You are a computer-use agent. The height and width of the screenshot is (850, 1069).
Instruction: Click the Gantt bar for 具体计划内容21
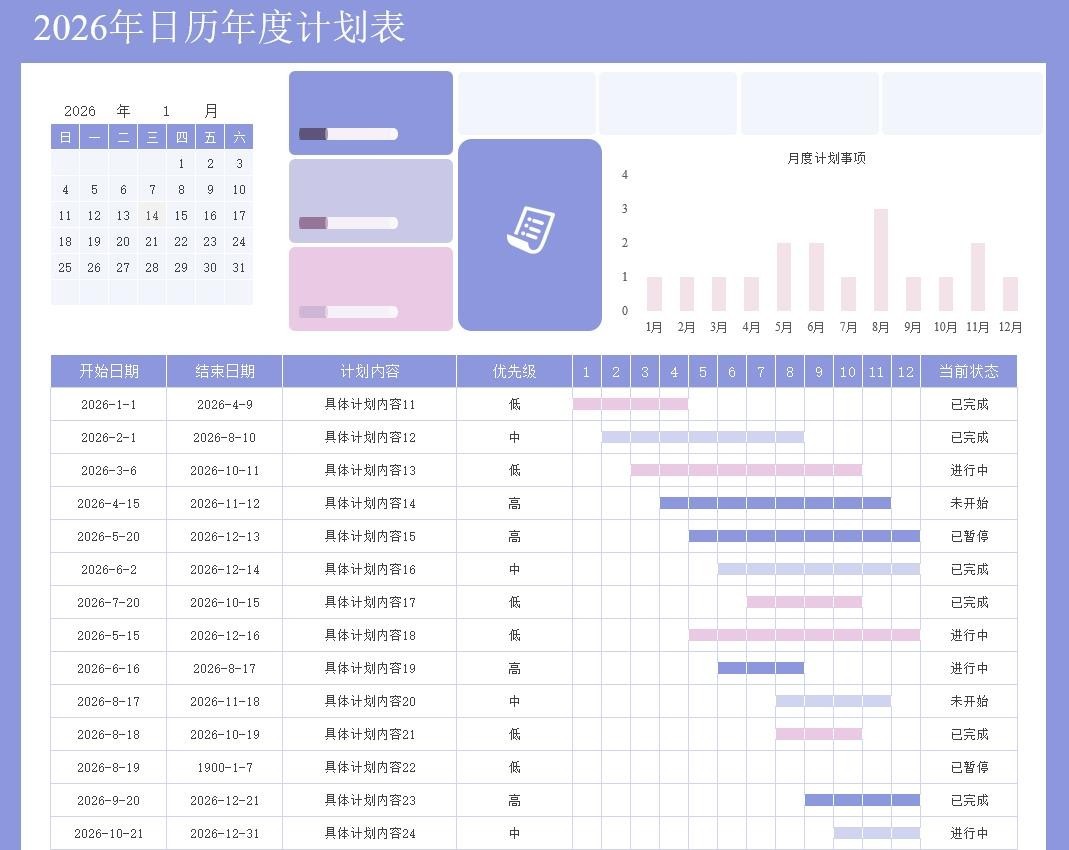(x=819, y=734)
